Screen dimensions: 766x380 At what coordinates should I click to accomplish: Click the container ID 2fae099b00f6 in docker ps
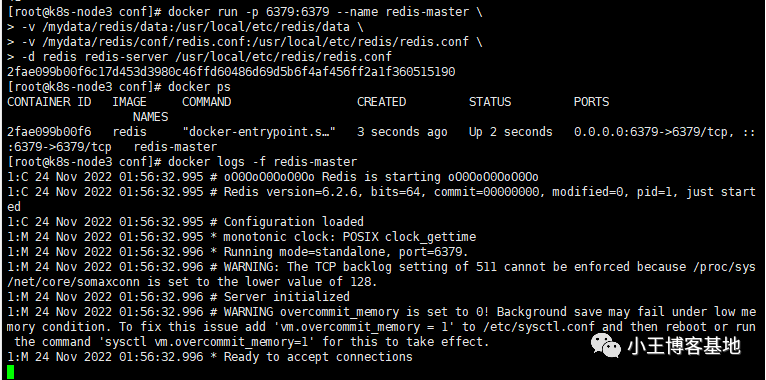coord(49,132)
